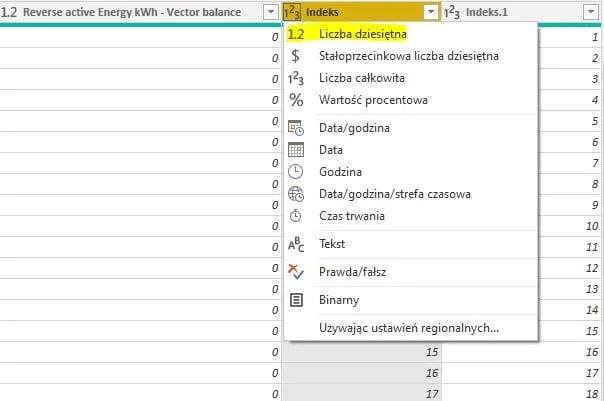This screenshot has width=604, height=401.
Task: Click Indeks.1 cell with value 1
Action: (570, 37)
